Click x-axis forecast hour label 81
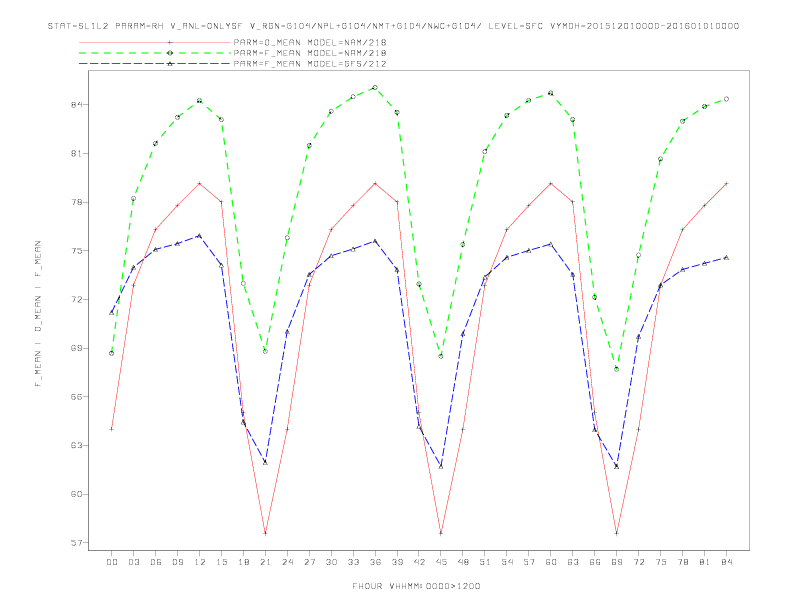The image size is (792, 612). (x=705, y=562)
